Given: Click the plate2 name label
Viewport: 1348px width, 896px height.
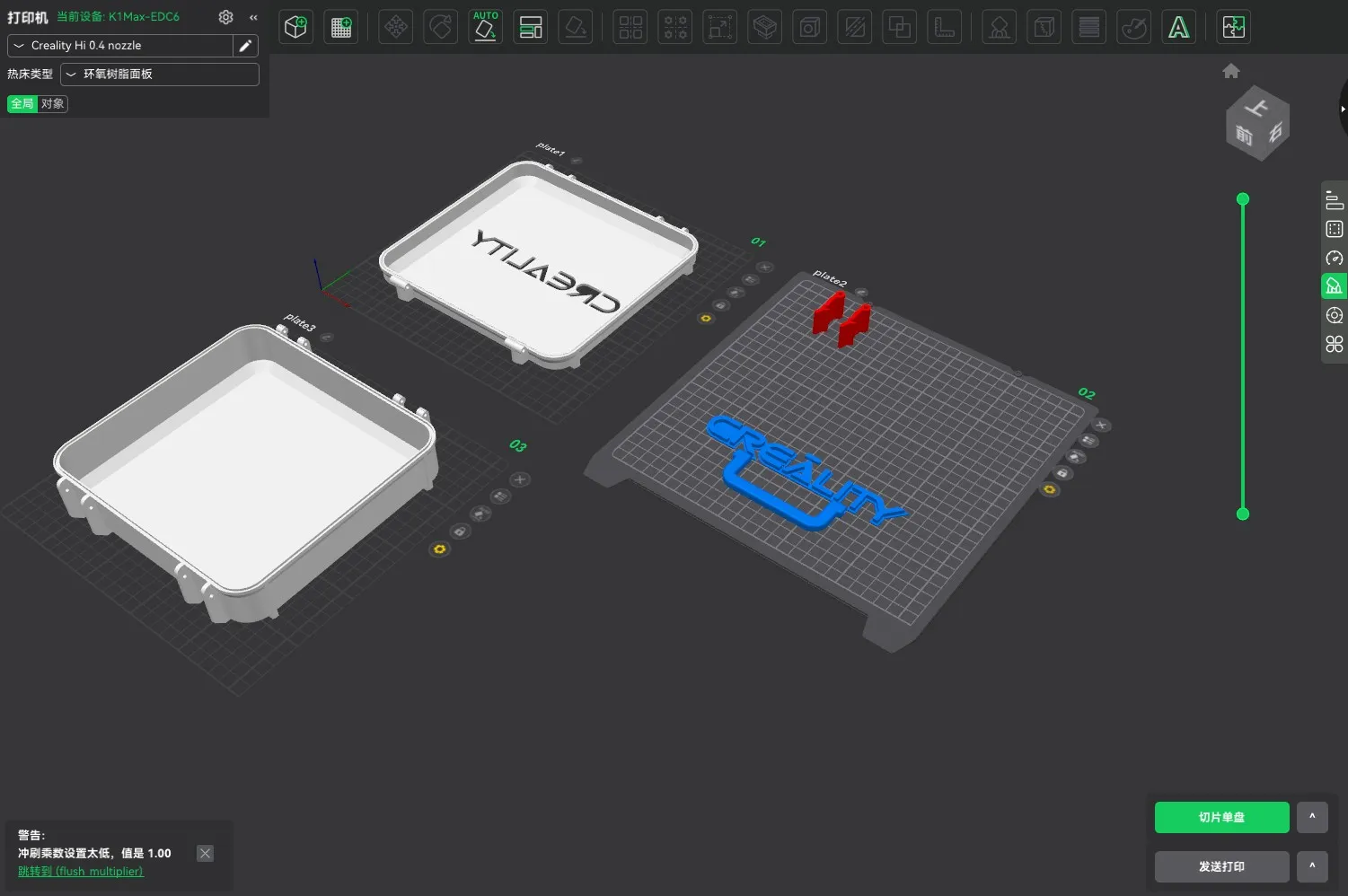Looking at the screenshot, I should (x=830, y=278).
